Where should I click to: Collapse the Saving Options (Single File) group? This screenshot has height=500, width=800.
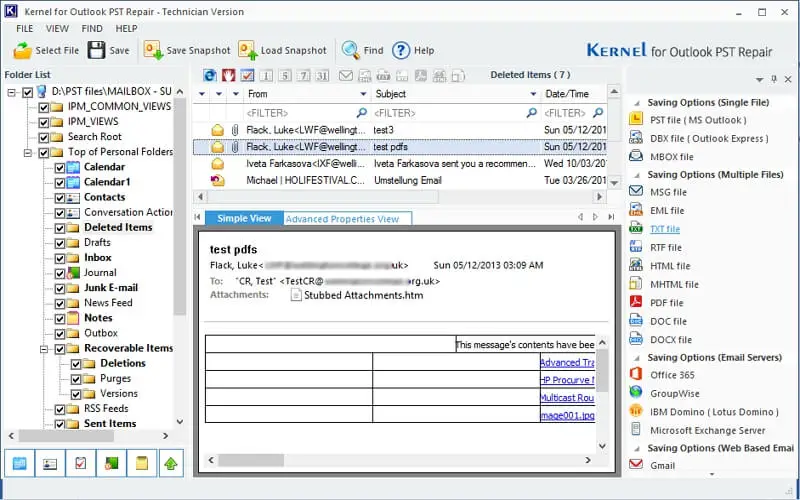[637, 103]
